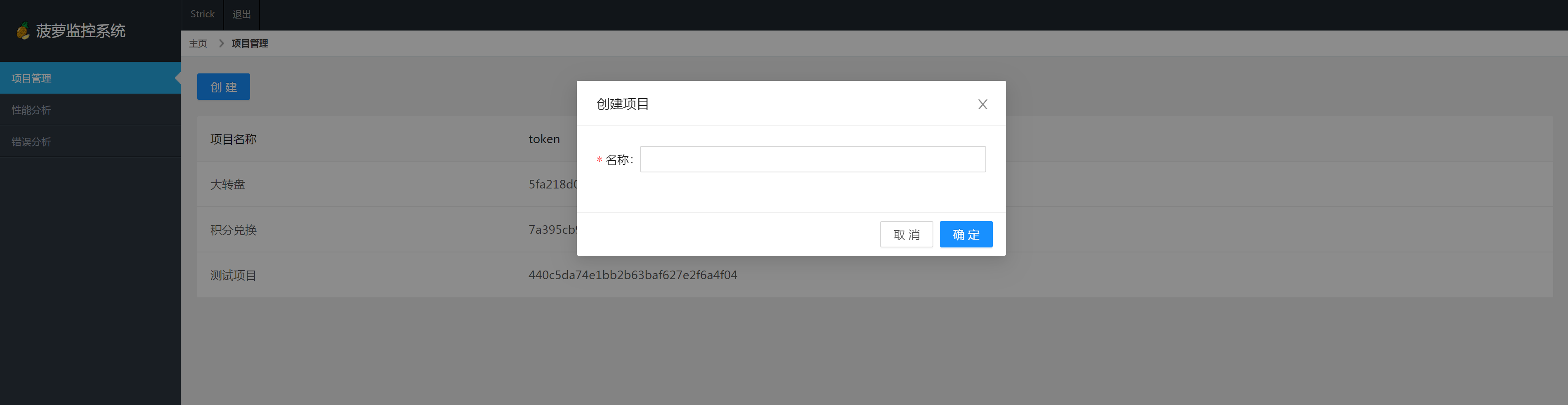The width and height of the screenshot is (1568, 405).
Task: Click token 440c5da74e1bb2b63baf627e2f6a4f04
Action: pos(633,275)
